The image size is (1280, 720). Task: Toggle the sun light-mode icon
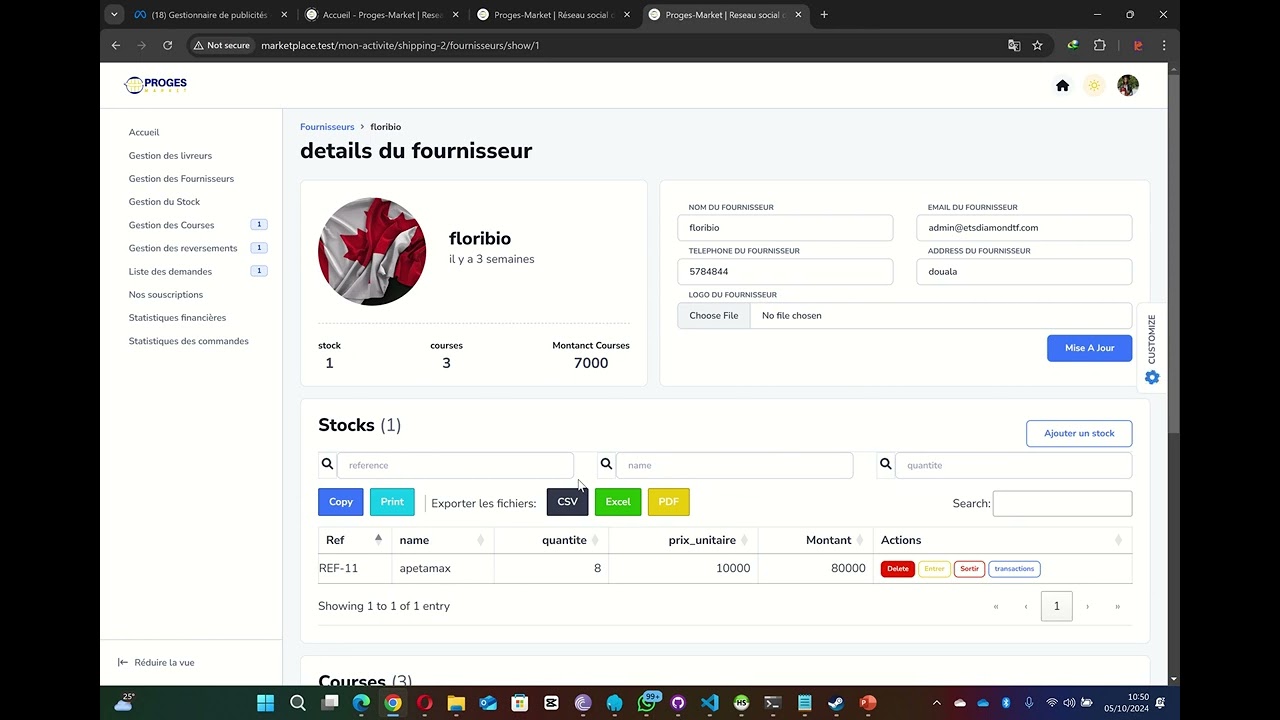[1094, 86]
